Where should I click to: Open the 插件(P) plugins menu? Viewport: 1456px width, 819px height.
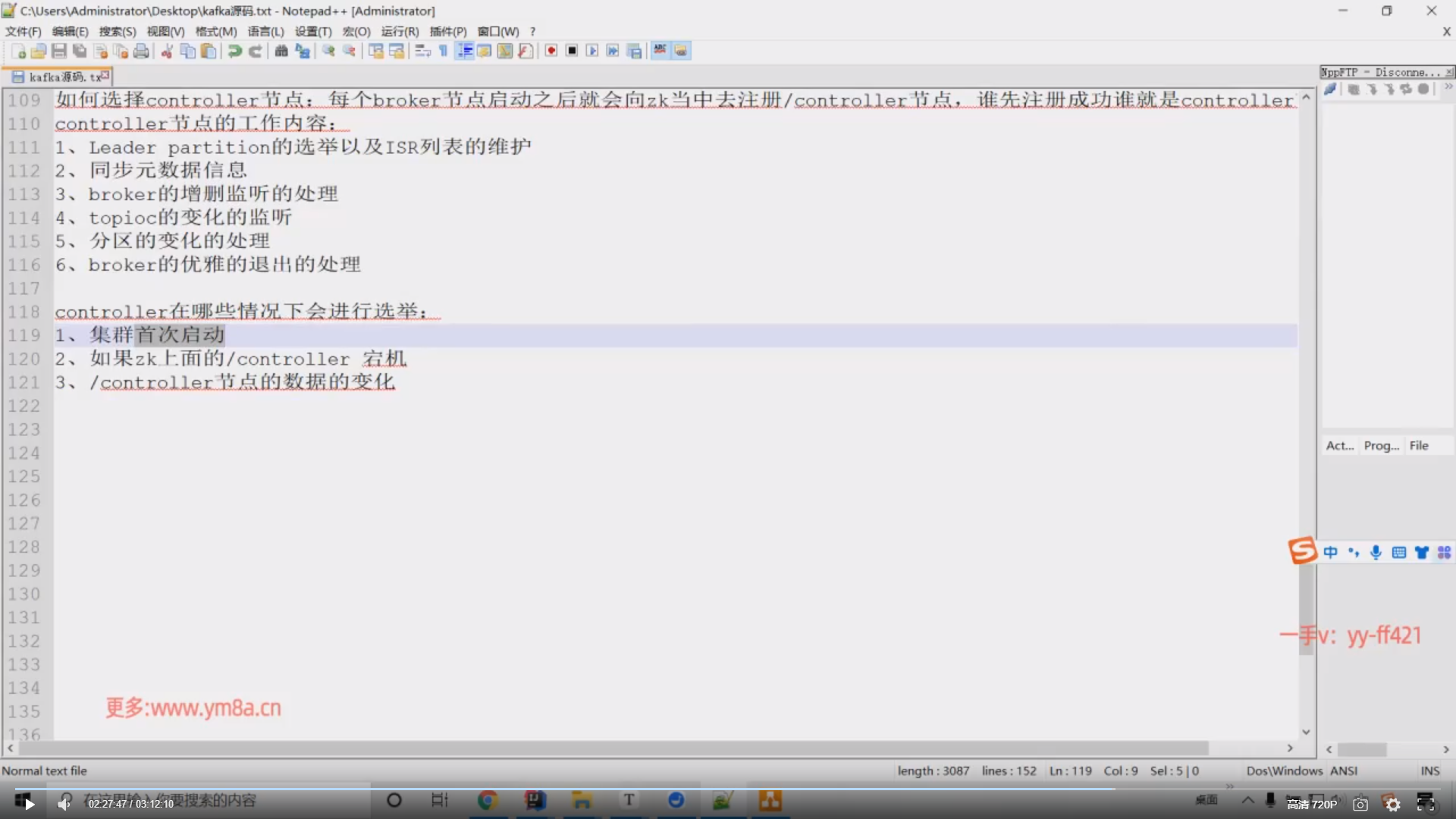point(447,31)
